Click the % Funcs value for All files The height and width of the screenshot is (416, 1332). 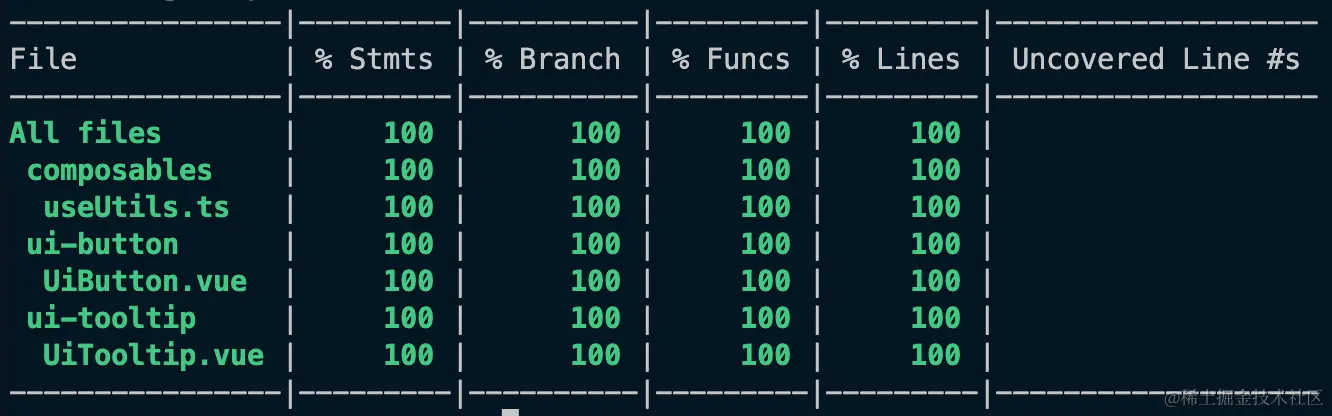766,133
